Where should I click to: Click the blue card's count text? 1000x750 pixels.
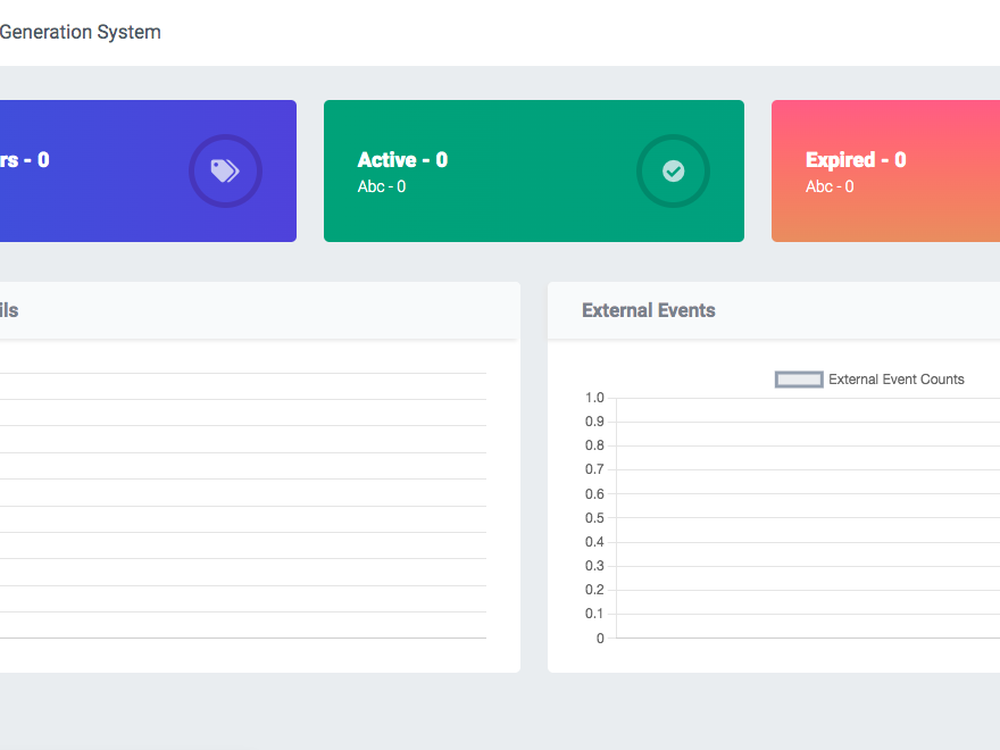24,160
